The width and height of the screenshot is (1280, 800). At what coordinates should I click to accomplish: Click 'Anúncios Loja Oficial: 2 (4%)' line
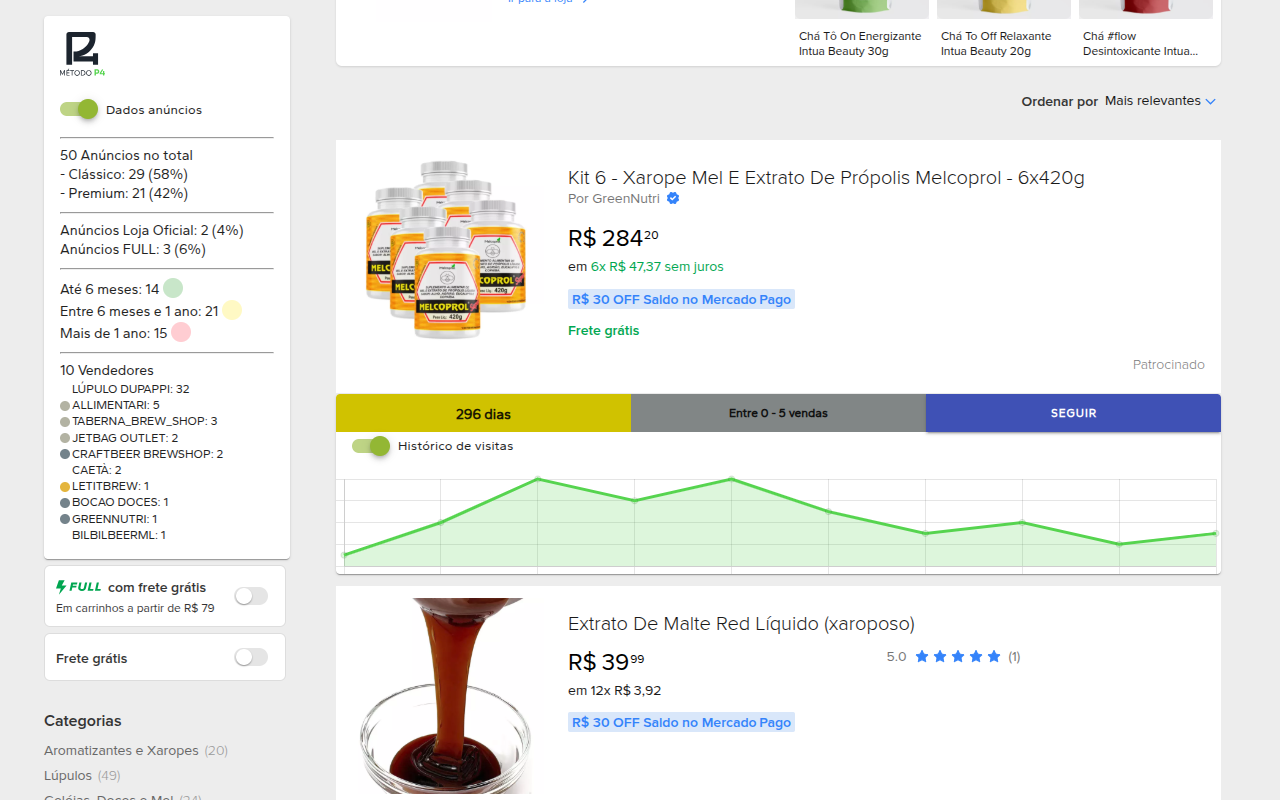pyautogui.click(x=152, y=230)
